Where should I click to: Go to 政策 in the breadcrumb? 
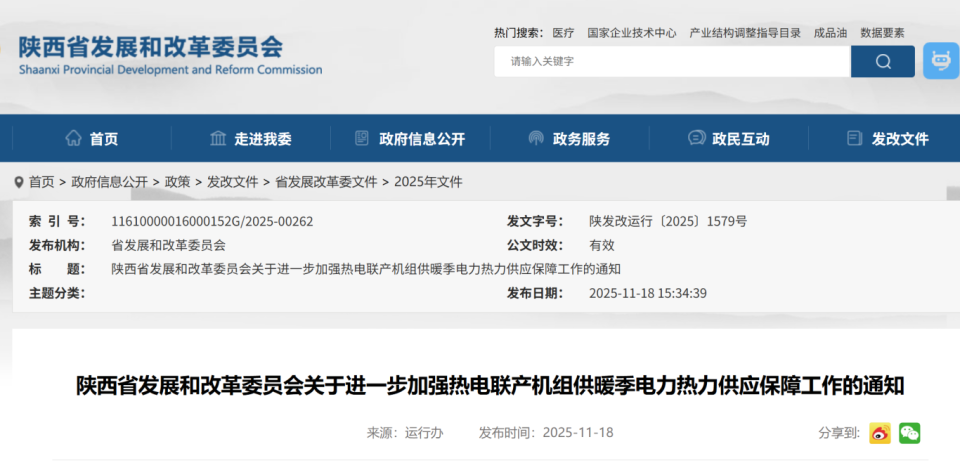tap(178, 182)
